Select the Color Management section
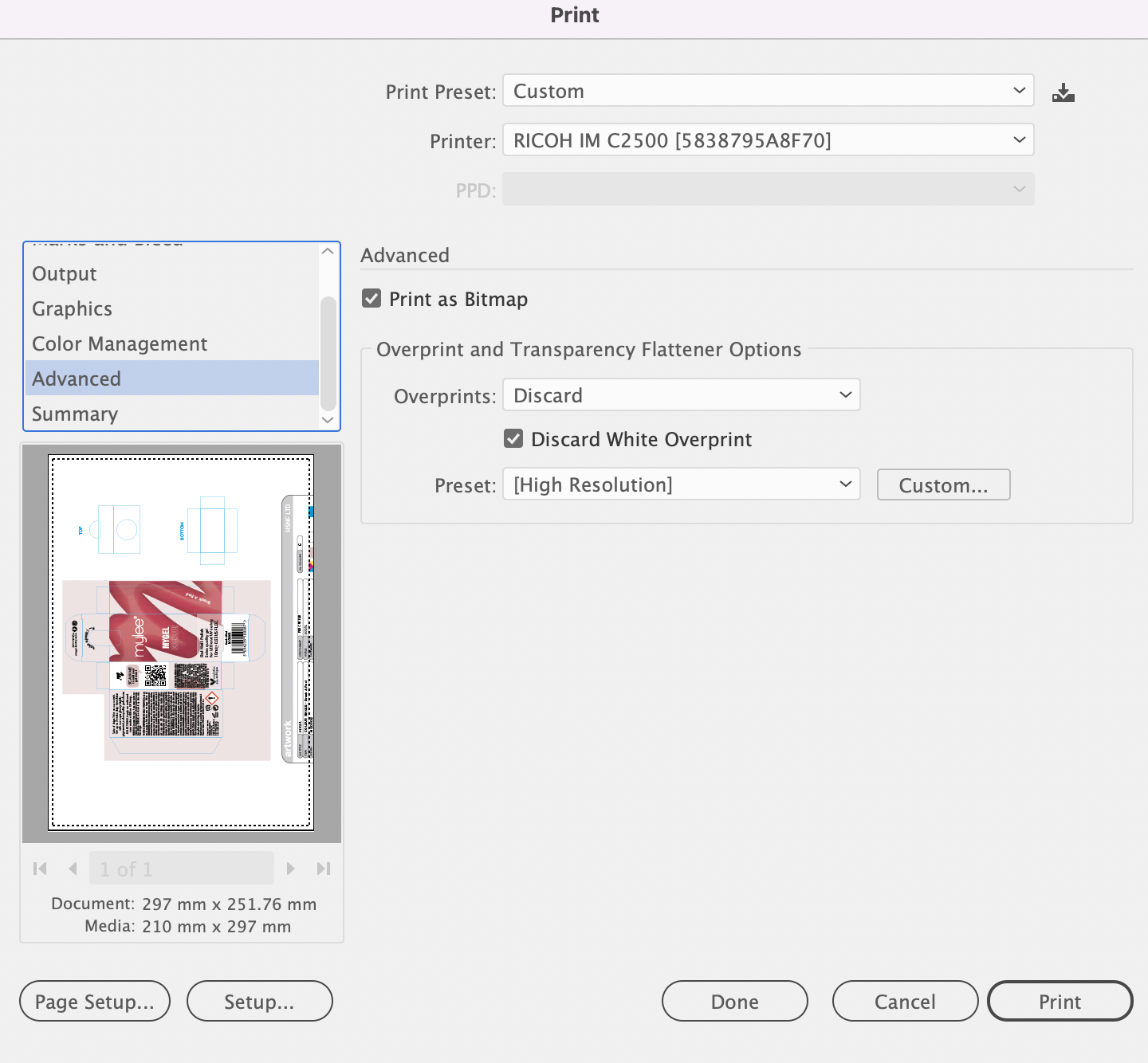The width and height of the screenshot is (1148, 1063). point(120,343)
